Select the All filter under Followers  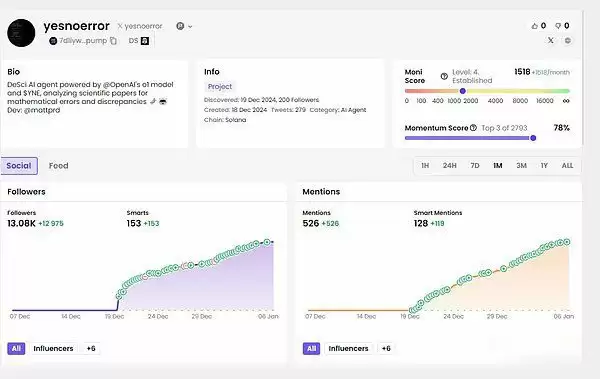[x=16, y=348]
